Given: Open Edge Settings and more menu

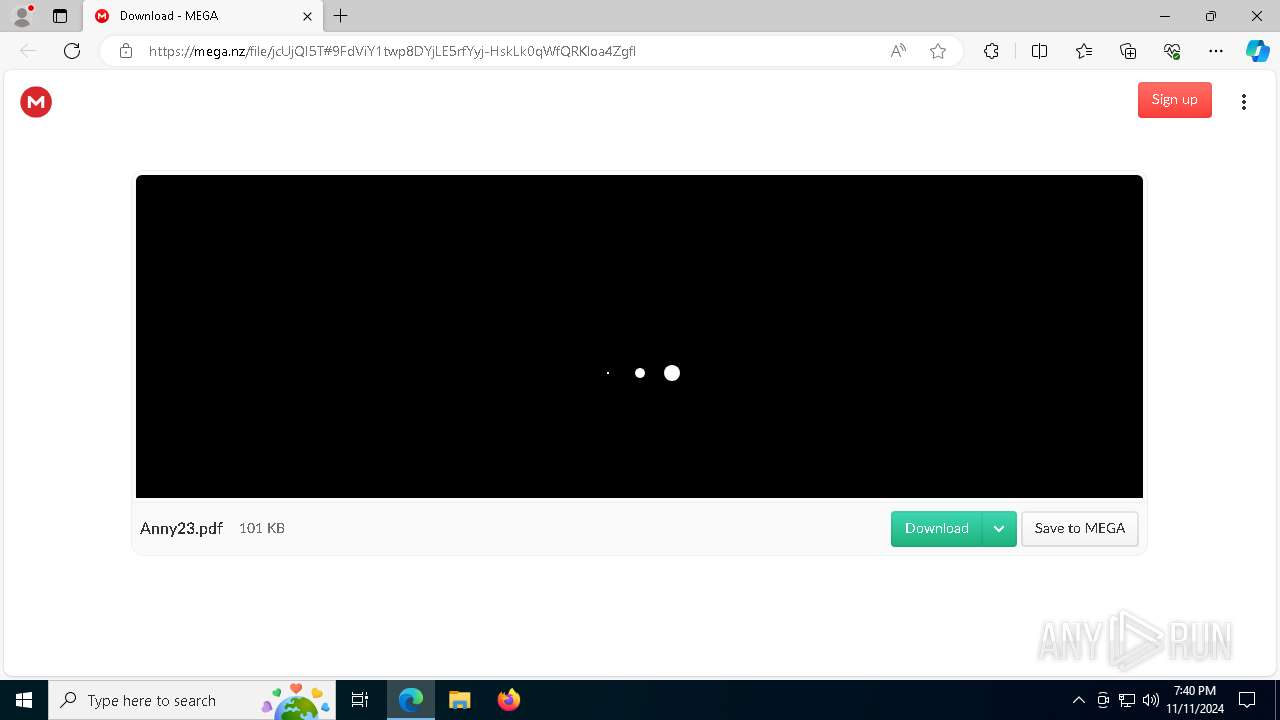Looking at the screenshot, I should [1216, 51].
